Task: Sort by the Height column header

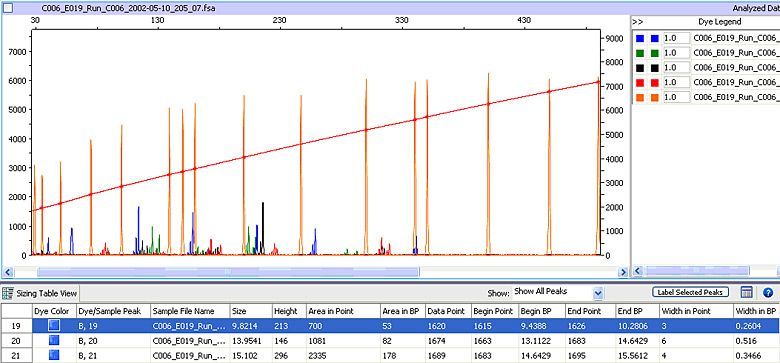Action: coord(289,311)
